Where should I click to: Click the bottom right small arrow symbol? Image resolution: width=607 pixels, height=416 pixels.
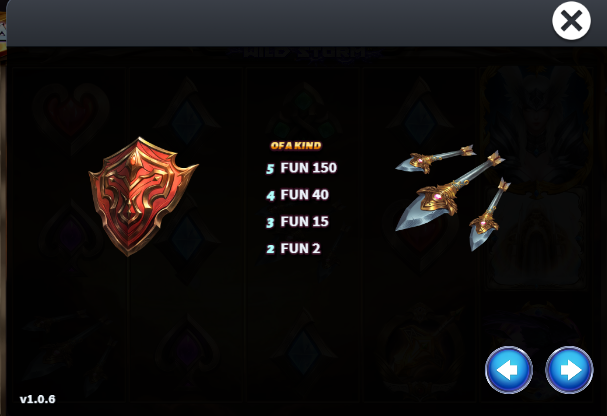489,214
